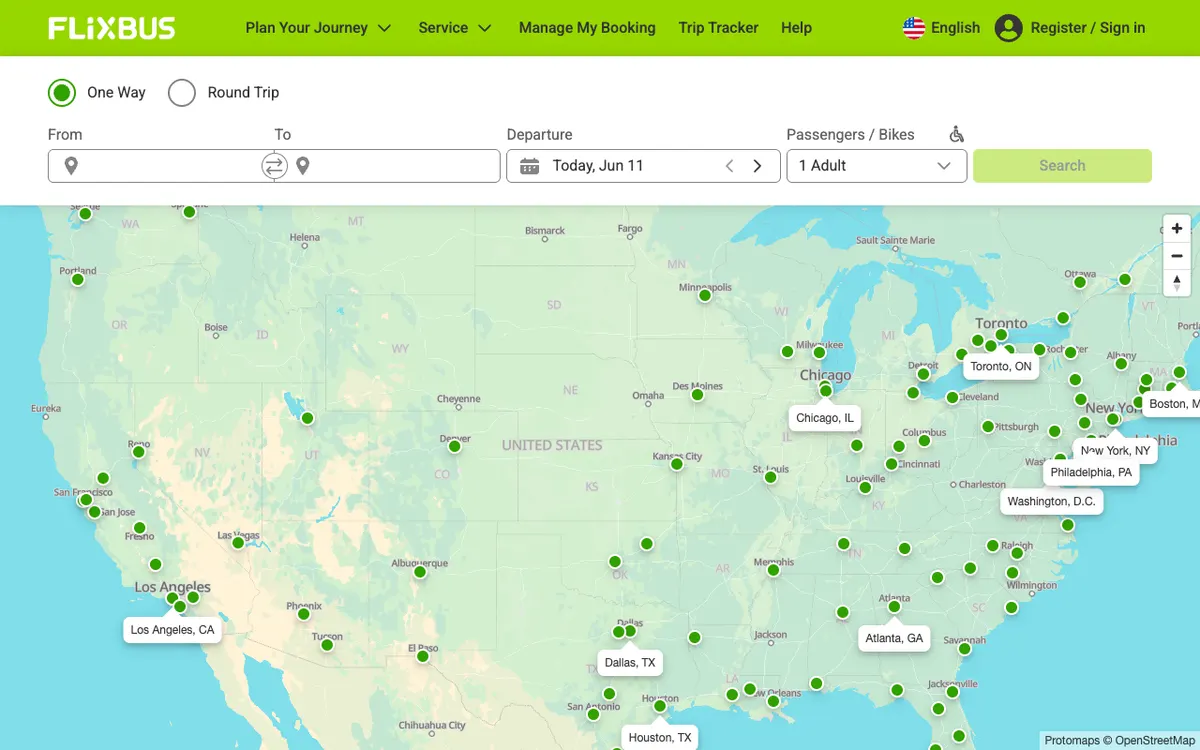Open Trip Tracker page
The image size is (1200, 750).
click(718, 28)
